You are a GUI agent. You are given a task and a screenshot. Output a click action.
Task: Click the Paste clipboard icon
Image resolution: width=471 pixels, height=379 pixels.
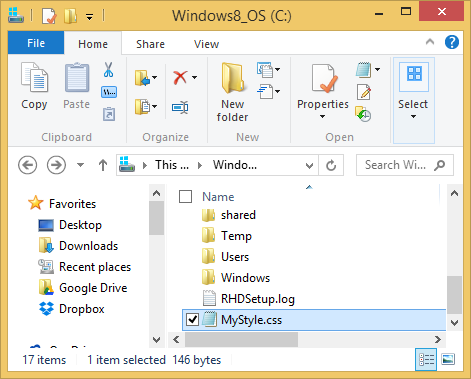click(x=77, y=77)
